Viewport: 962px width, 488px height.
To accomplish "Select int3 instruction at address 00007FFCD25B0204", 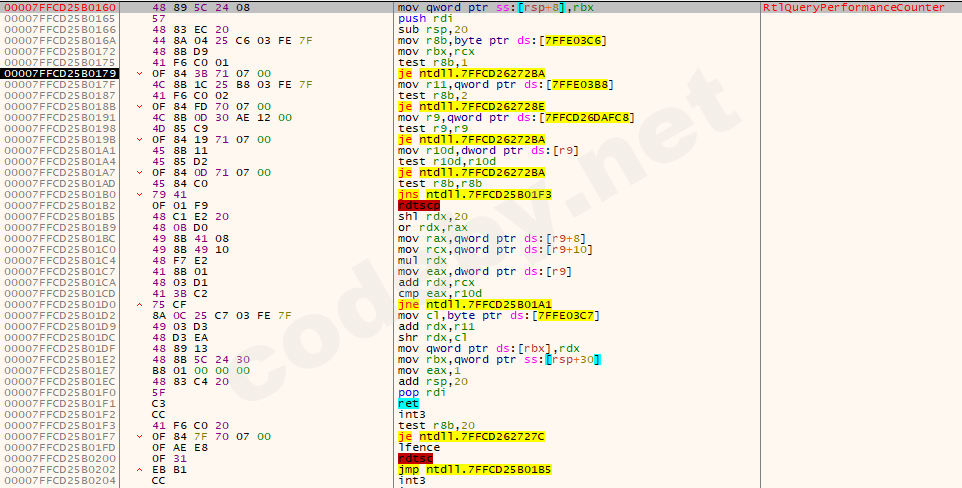I will click(412, 482).
